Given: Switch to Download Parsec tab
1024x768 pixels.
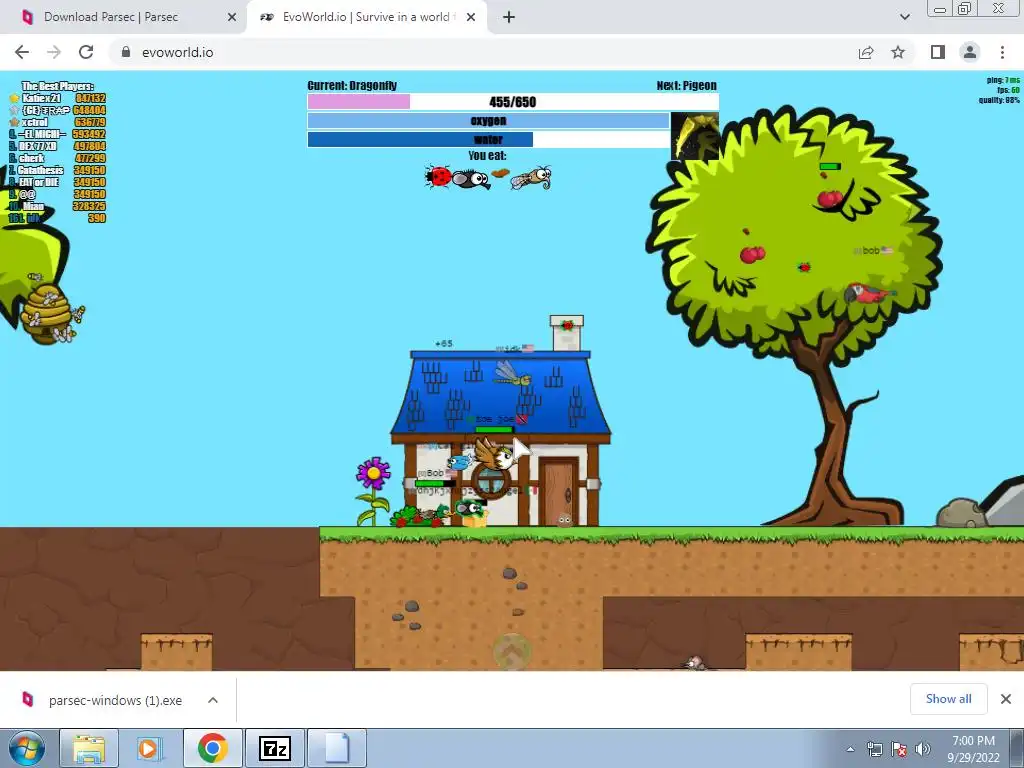Looking at the screenshot, I should tap(124, 17).
